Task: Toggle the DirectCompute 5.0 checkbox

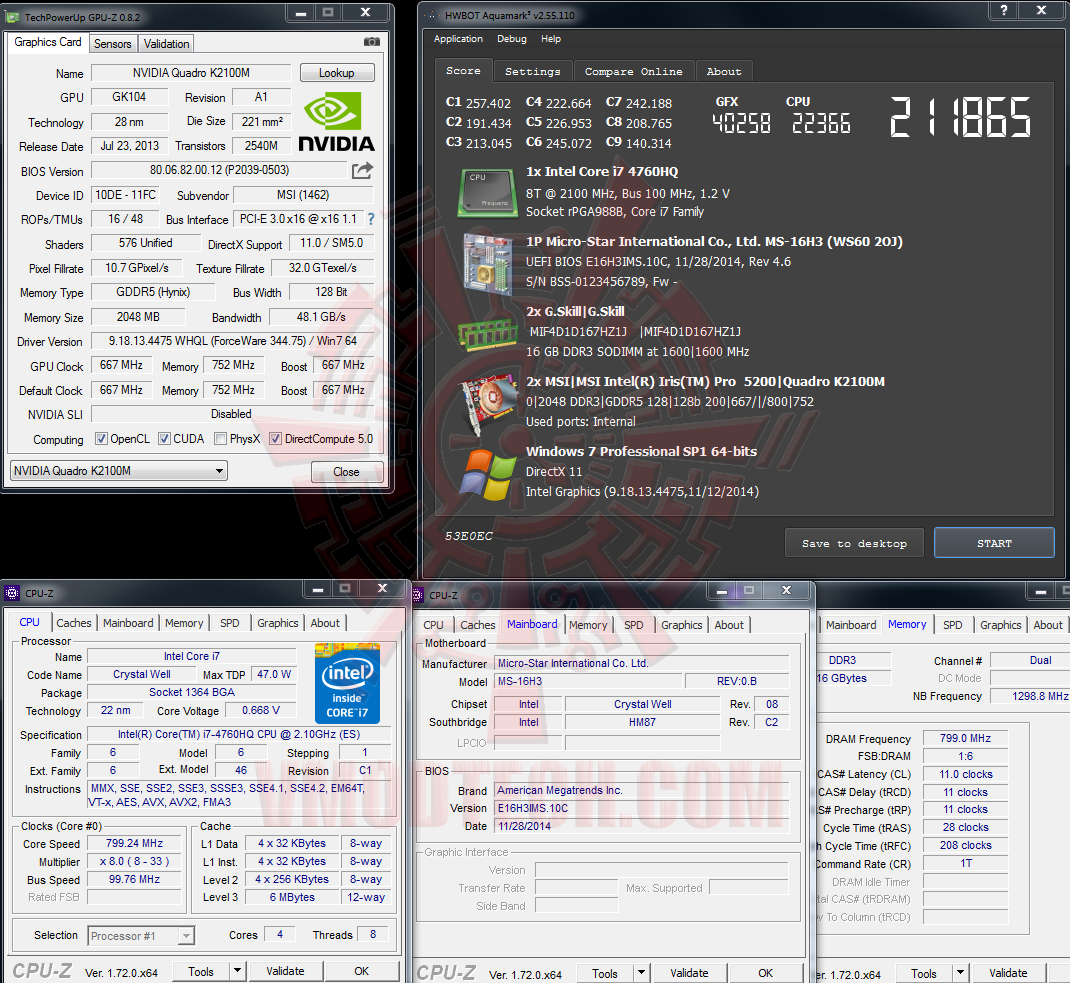Action: tap(275, 439)
